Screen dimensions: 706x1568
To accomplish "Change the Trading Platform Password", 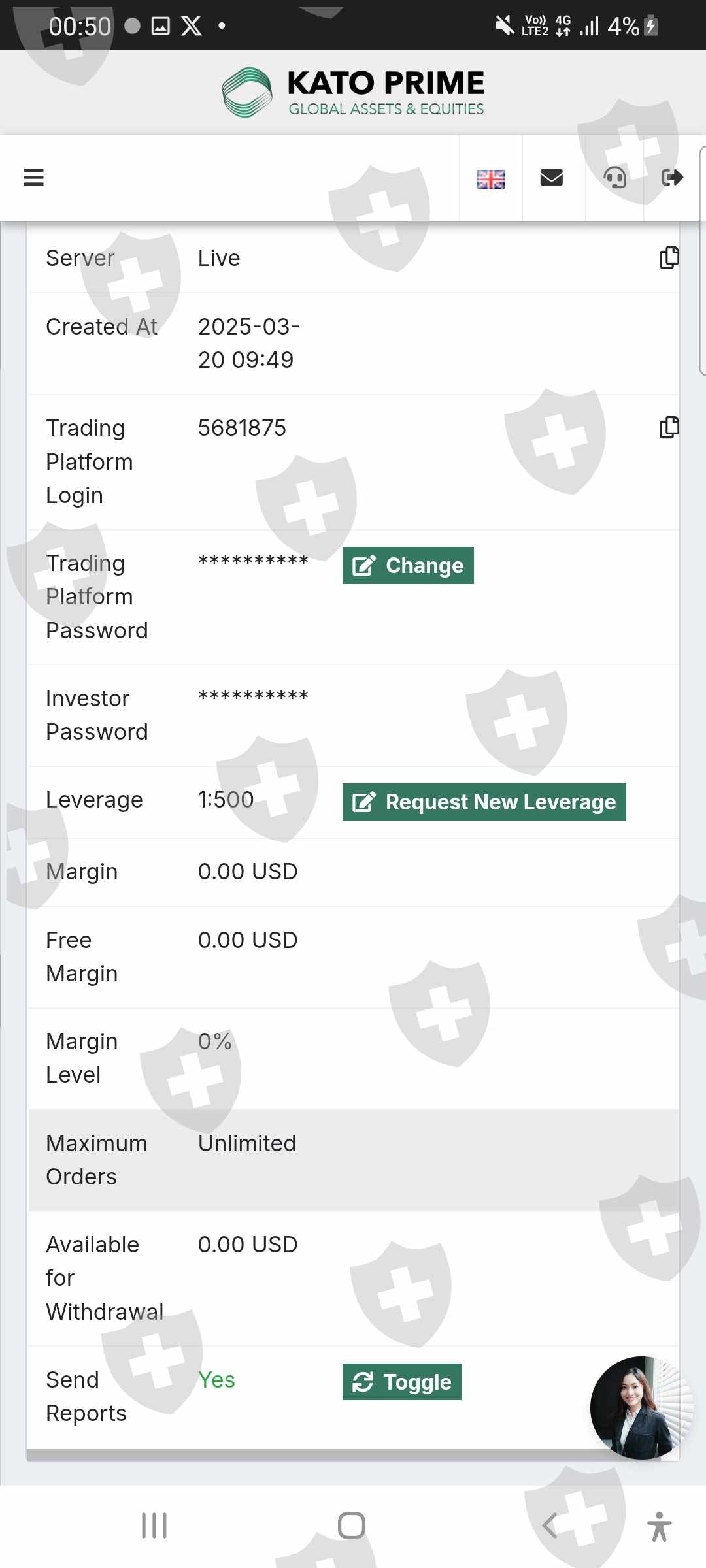I will click(x=408, y=565).
